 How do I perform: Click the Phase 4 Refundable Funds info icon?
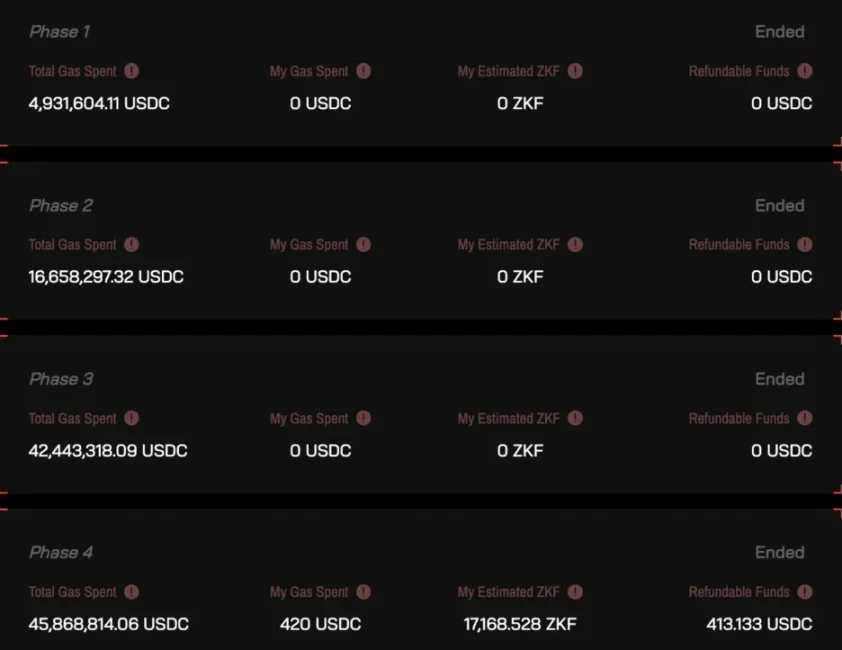pyautogui.click(x=804, y=591)
